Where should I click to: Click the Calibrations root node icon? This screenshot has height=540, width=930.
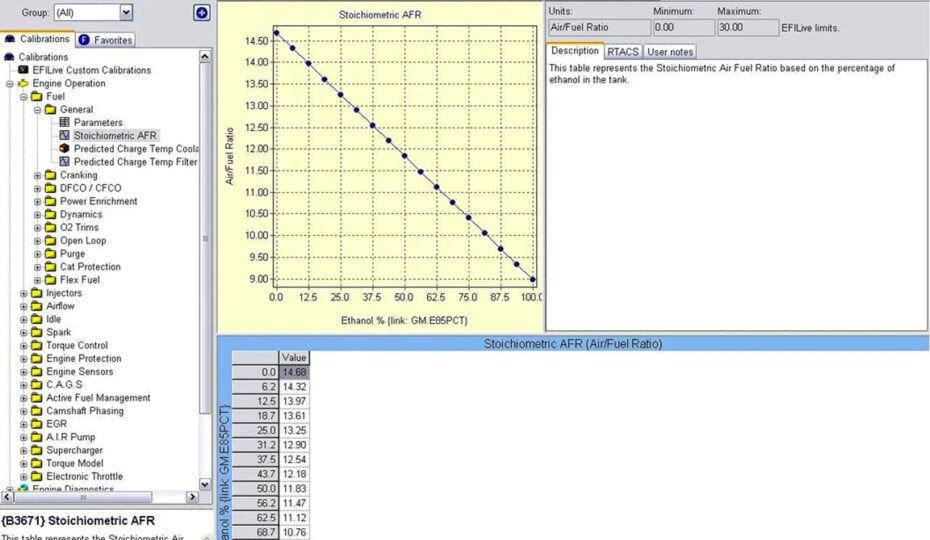(9, 57)
